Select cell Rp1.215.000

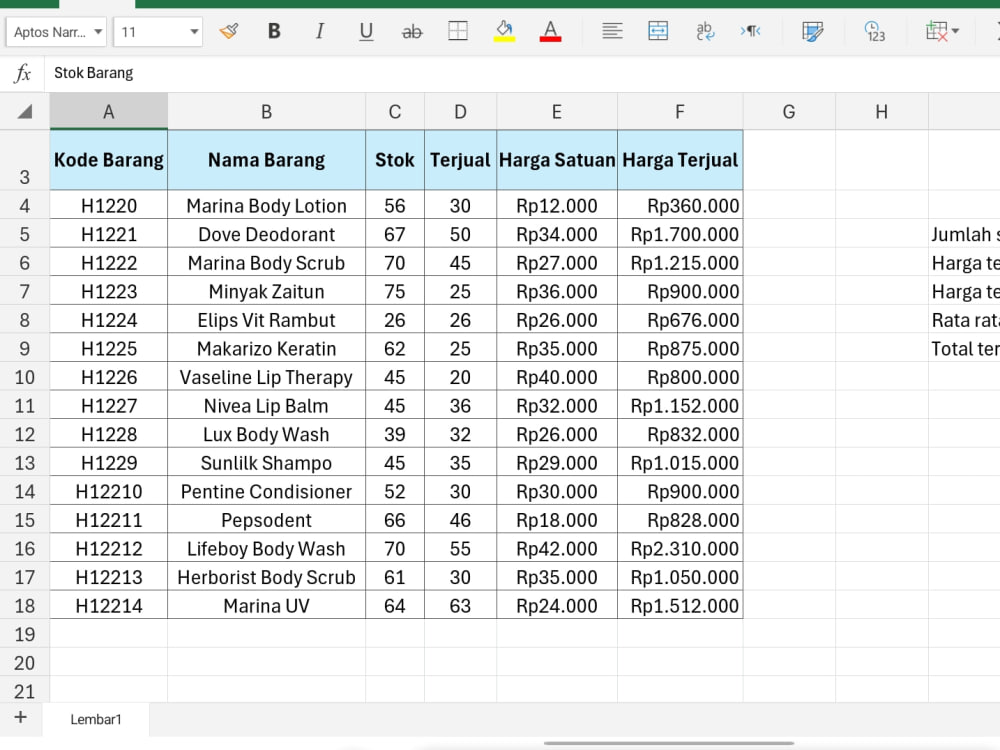click(x=680, y=263)
